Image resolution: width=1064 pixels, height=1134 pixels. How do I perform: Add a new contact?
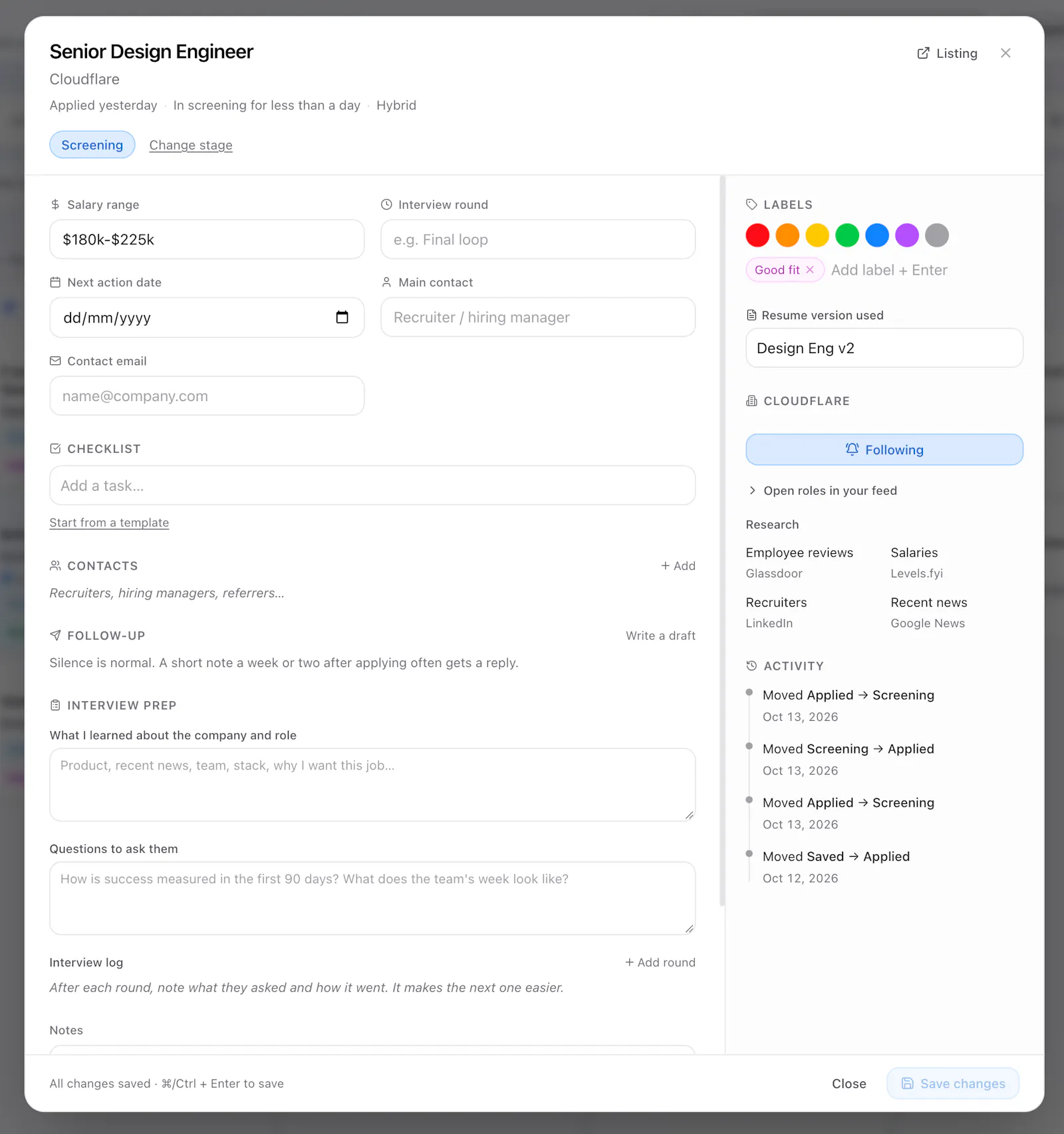[678, 566]
